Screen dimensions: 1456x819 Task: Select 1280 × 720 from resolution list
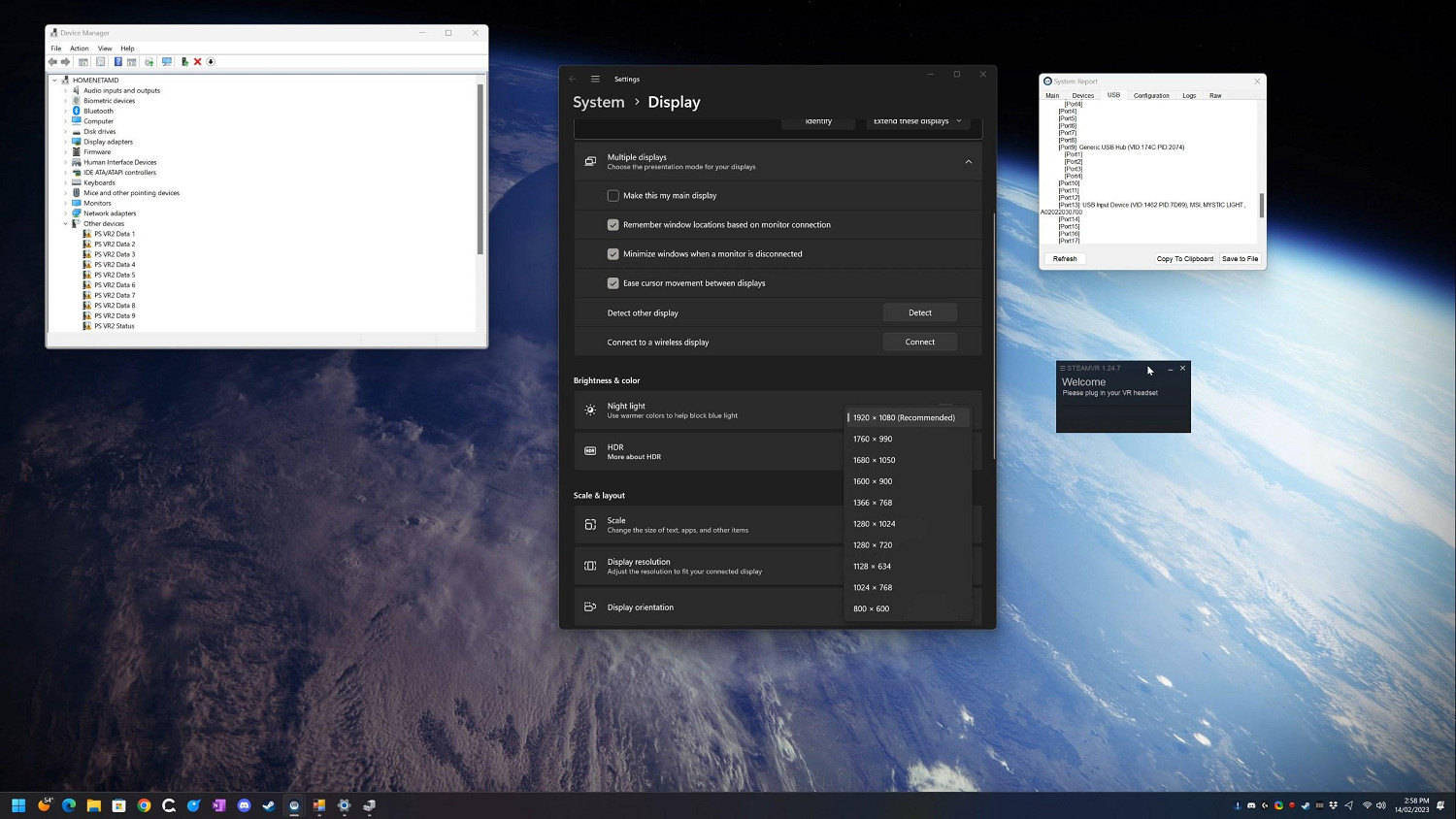(x=873, y=545)
